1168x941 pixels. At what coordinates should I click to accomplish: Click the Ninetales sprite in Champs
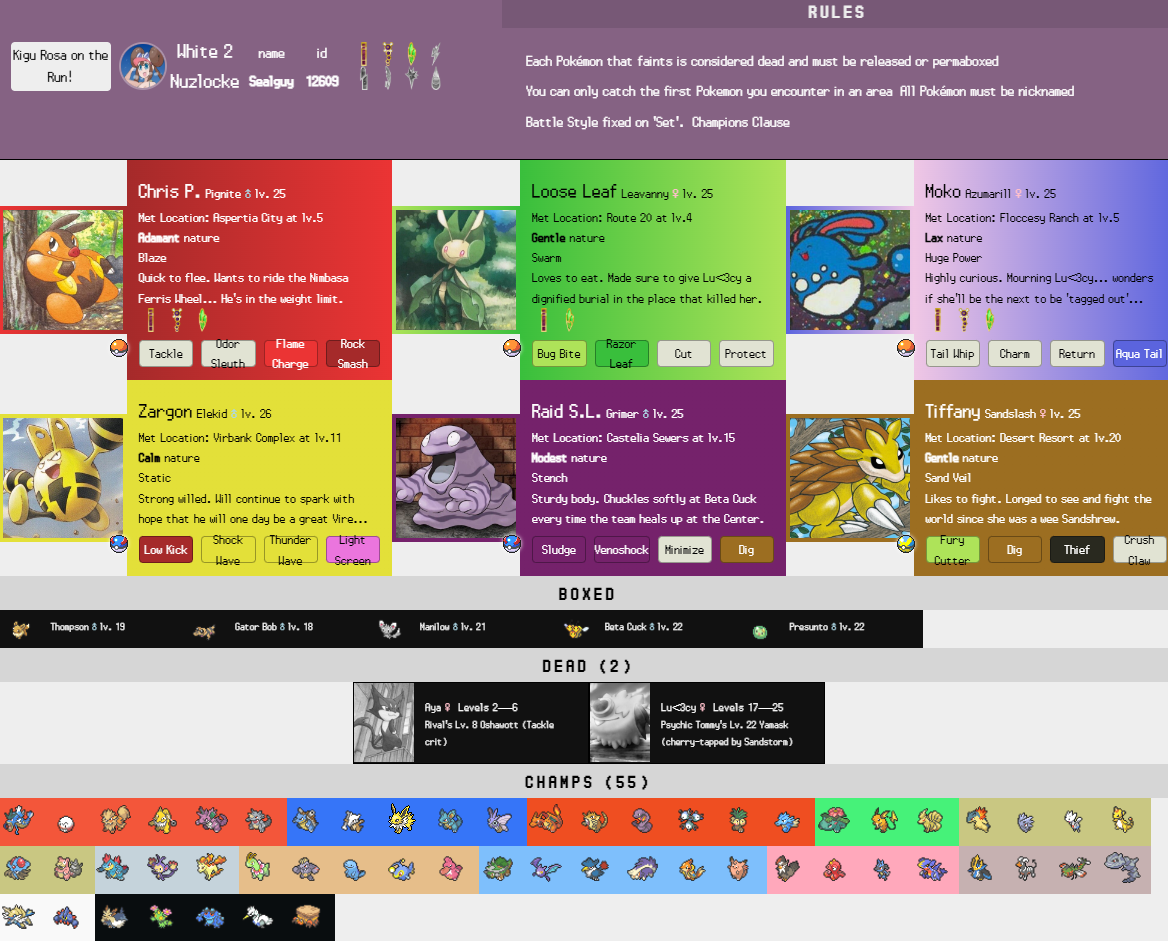click(930, 820)
